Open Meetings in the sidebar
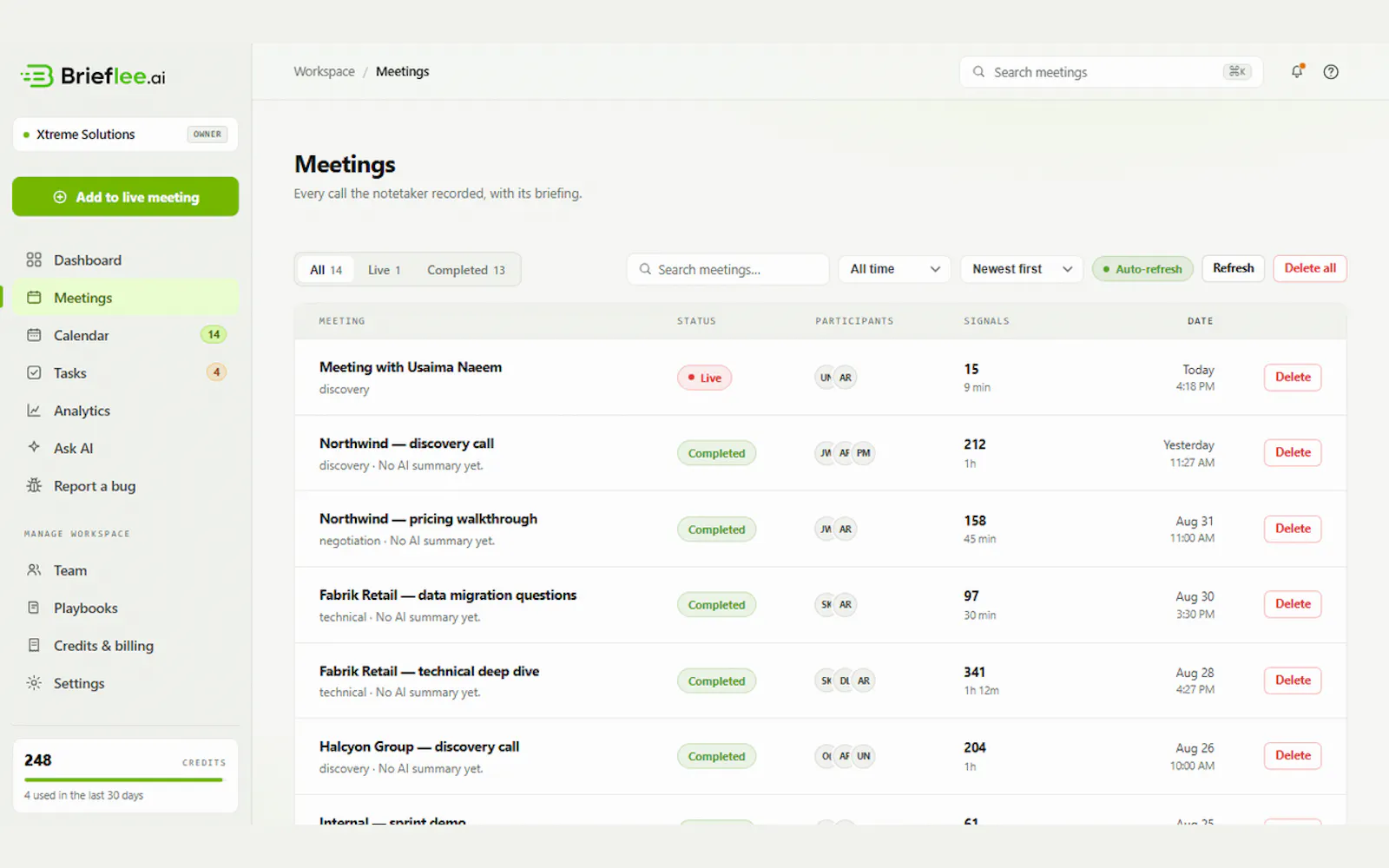 click(125, 298)
